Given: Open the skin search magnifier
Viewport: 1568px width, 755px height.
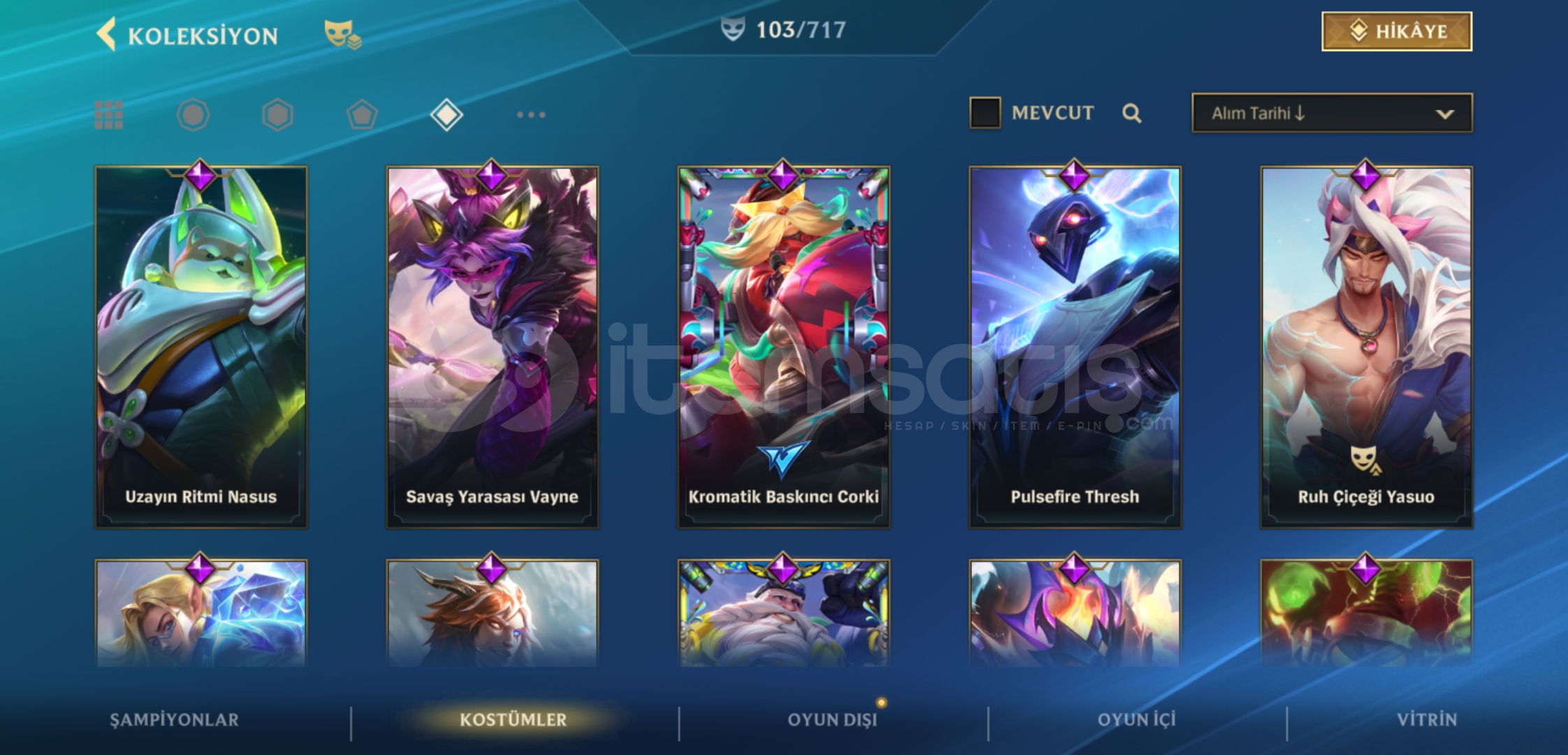Looking at the screenshot, I should [x=1132, y=113].
